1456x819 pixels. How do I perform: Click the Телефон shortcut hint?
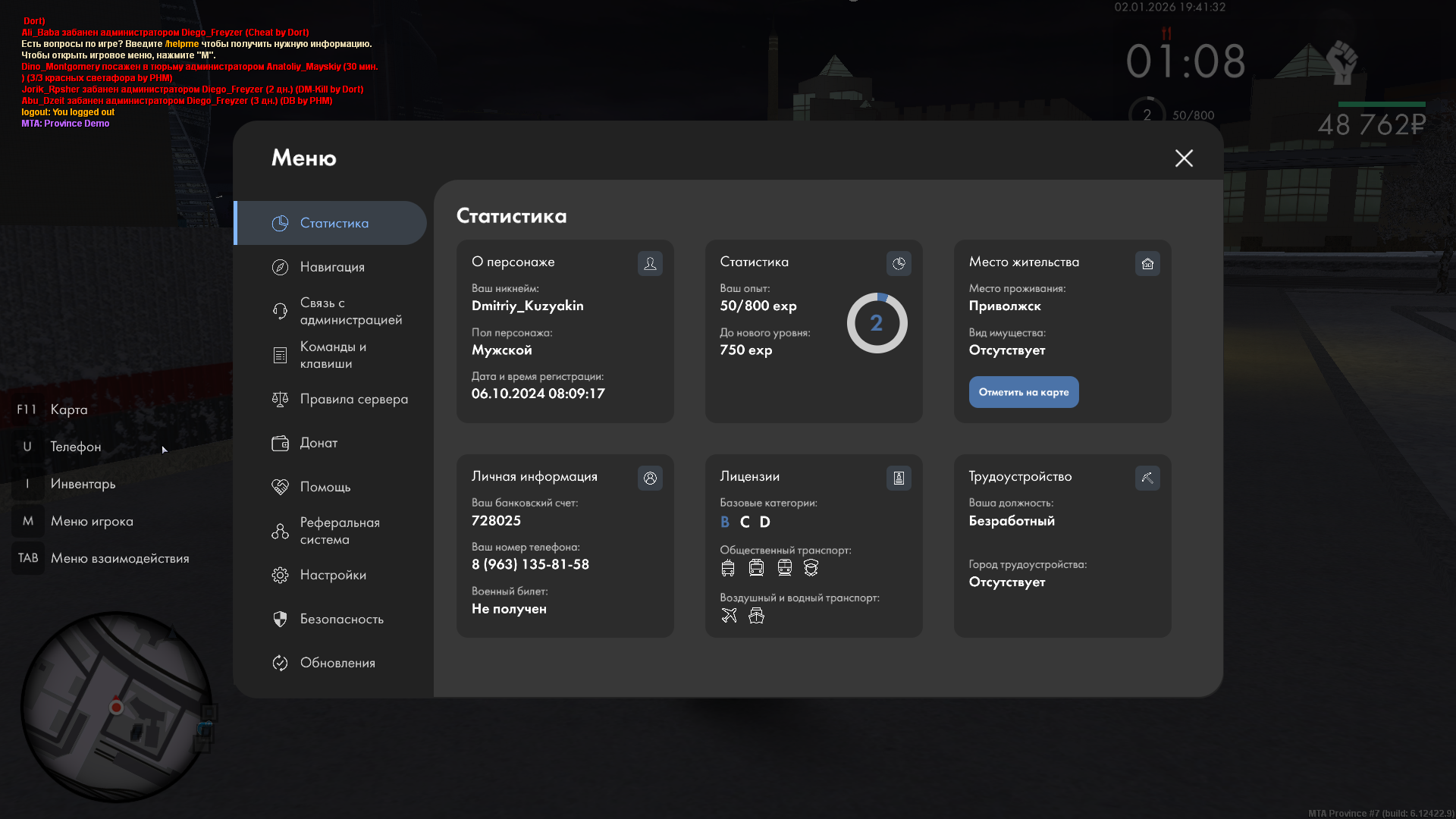(x=75, y=447)
